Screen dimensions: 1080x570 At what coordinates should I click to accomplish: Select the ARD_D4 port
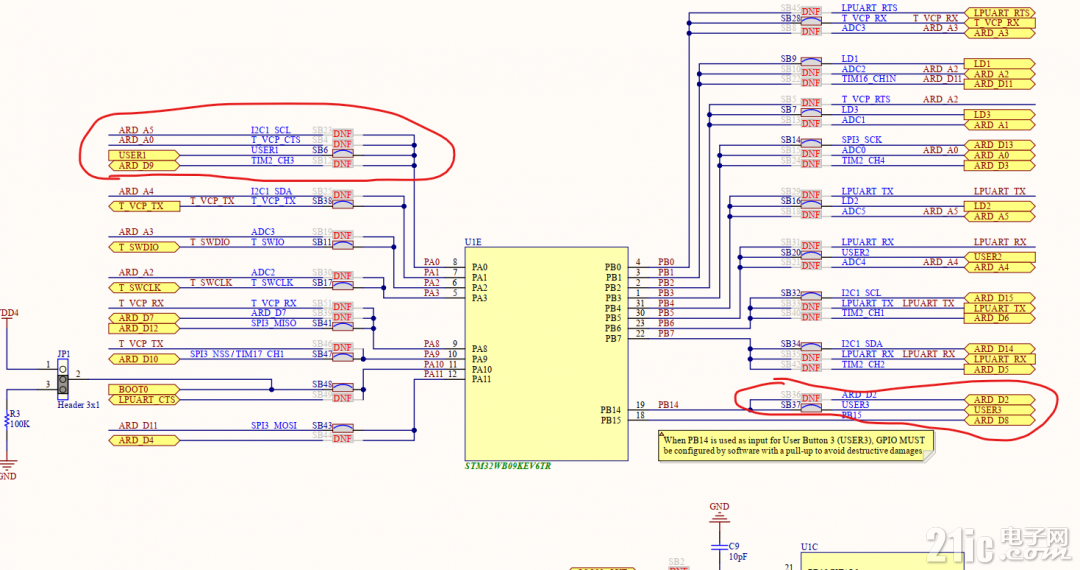(144, 440)
